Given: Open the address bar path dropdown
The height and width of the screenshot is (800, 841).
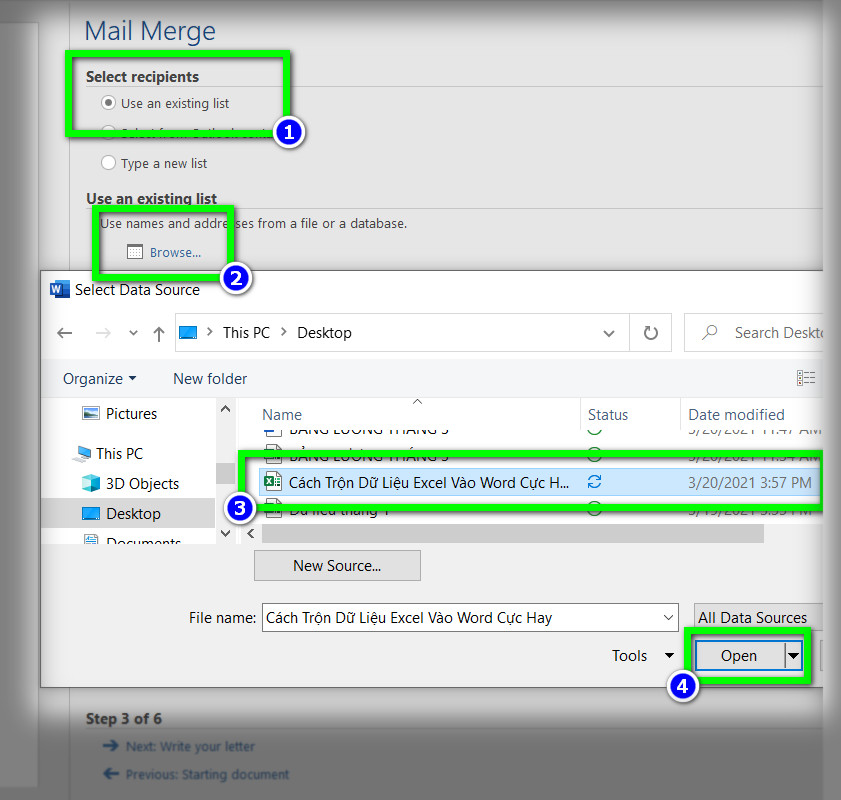Looking at the screenshot, I should [x=609, y=333].
